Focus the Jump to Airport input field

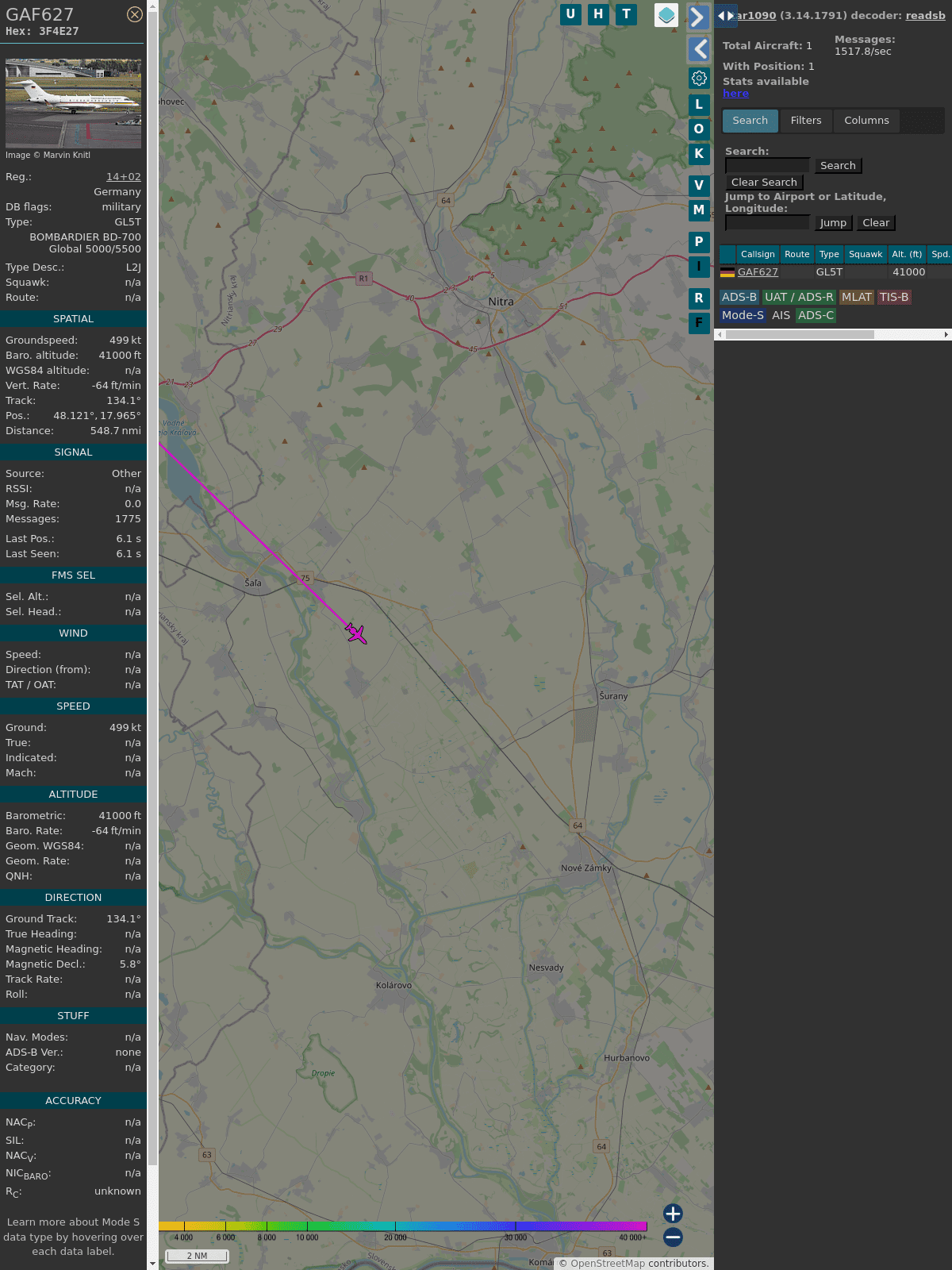(767, 222)
